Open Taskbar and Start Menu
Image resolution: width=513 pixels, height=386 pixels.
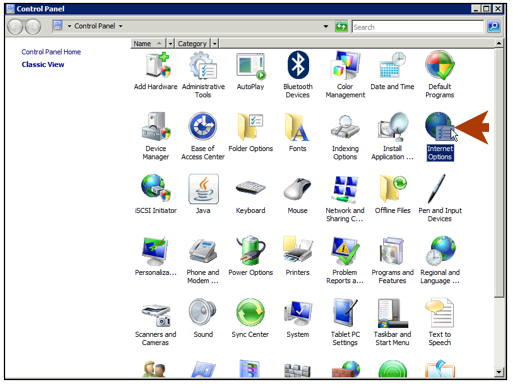(392, 323)
